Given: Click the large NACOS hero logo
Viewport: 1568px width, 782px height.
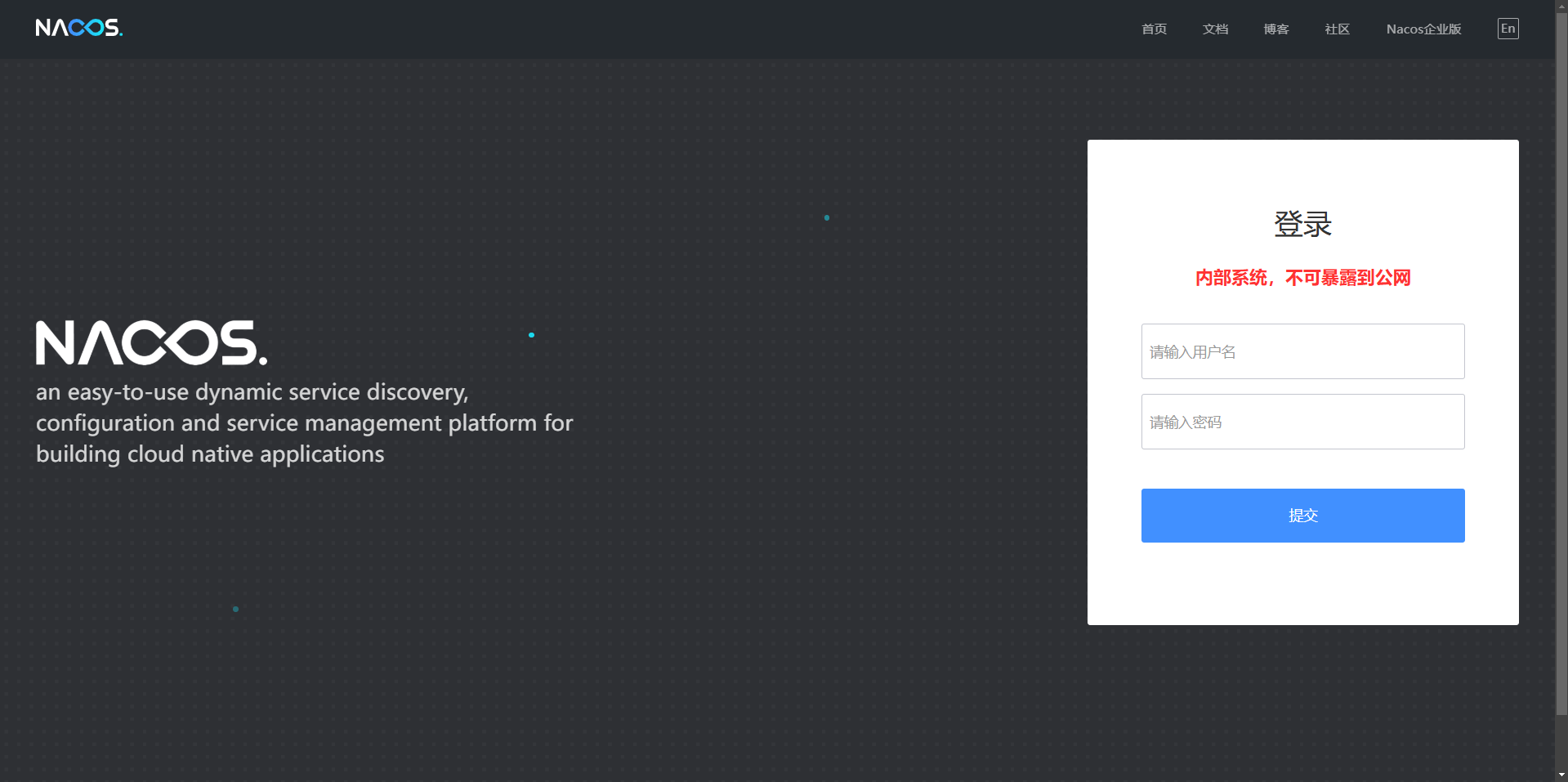Looking at the screenshot, I should (x=151, y=342).
